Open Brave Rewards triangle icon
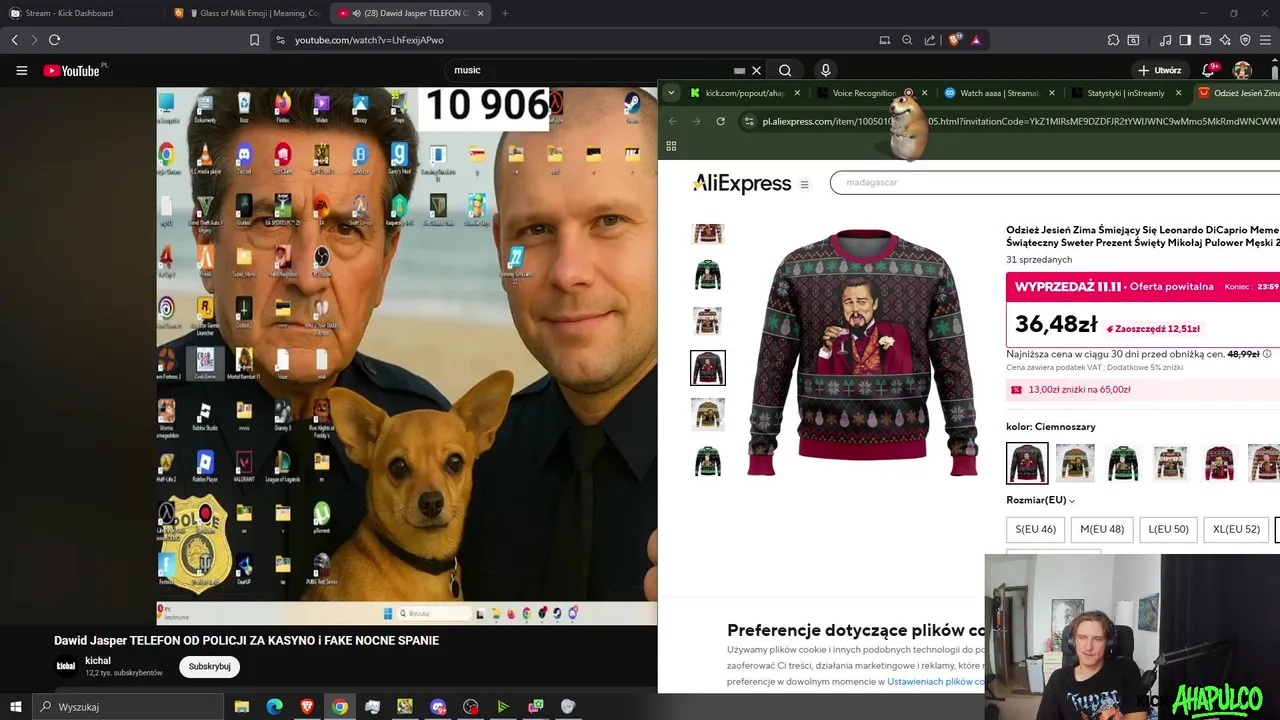Viewport: 1280px width, 720px height. [x=976, y=40]
